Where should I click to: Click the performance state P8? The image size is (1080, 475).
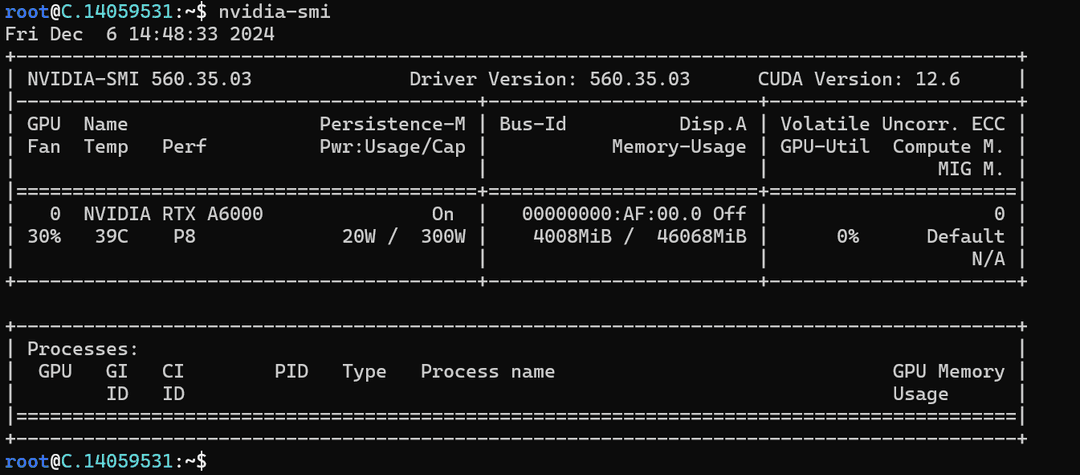(185, 237)
